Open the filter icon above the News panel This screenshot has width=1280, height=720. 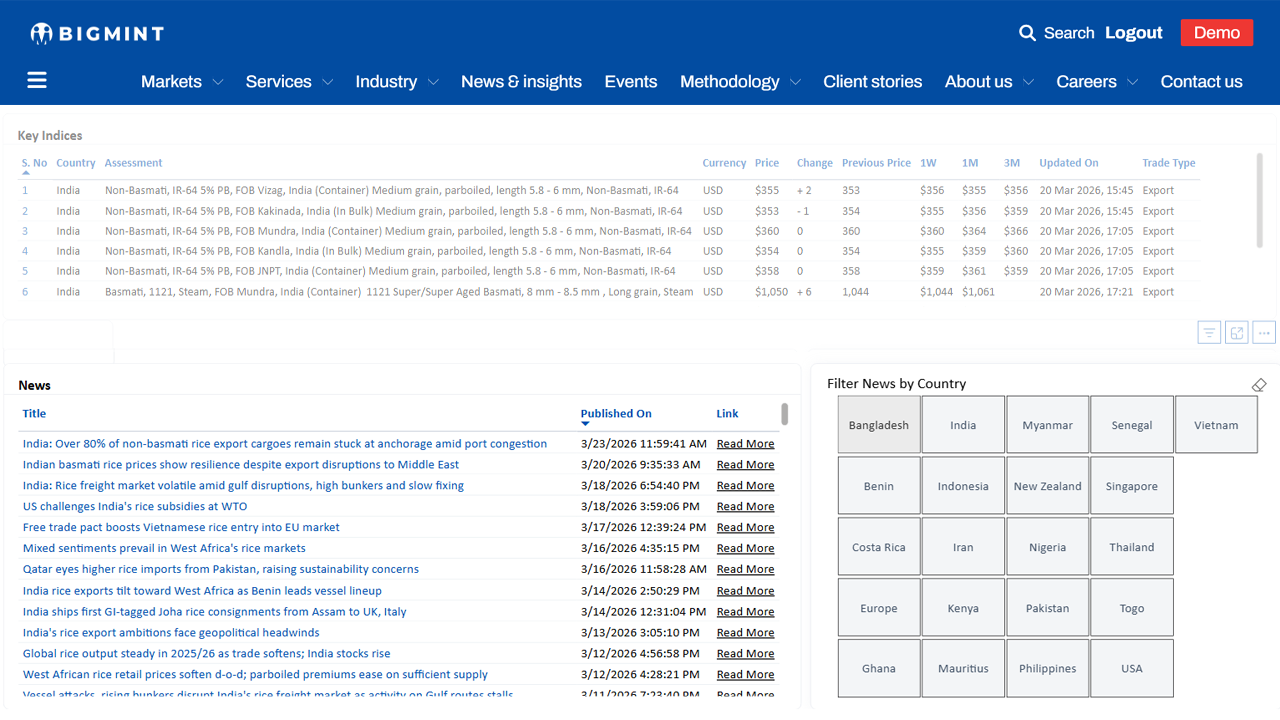1209,333
